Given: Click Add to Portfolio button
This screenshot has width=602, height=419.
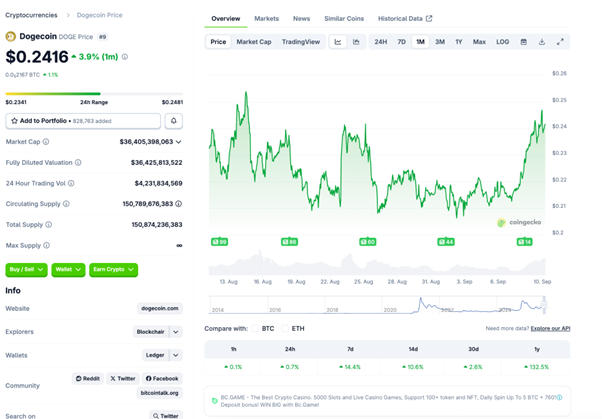Looking at the screenshot, I should (83, 121).
